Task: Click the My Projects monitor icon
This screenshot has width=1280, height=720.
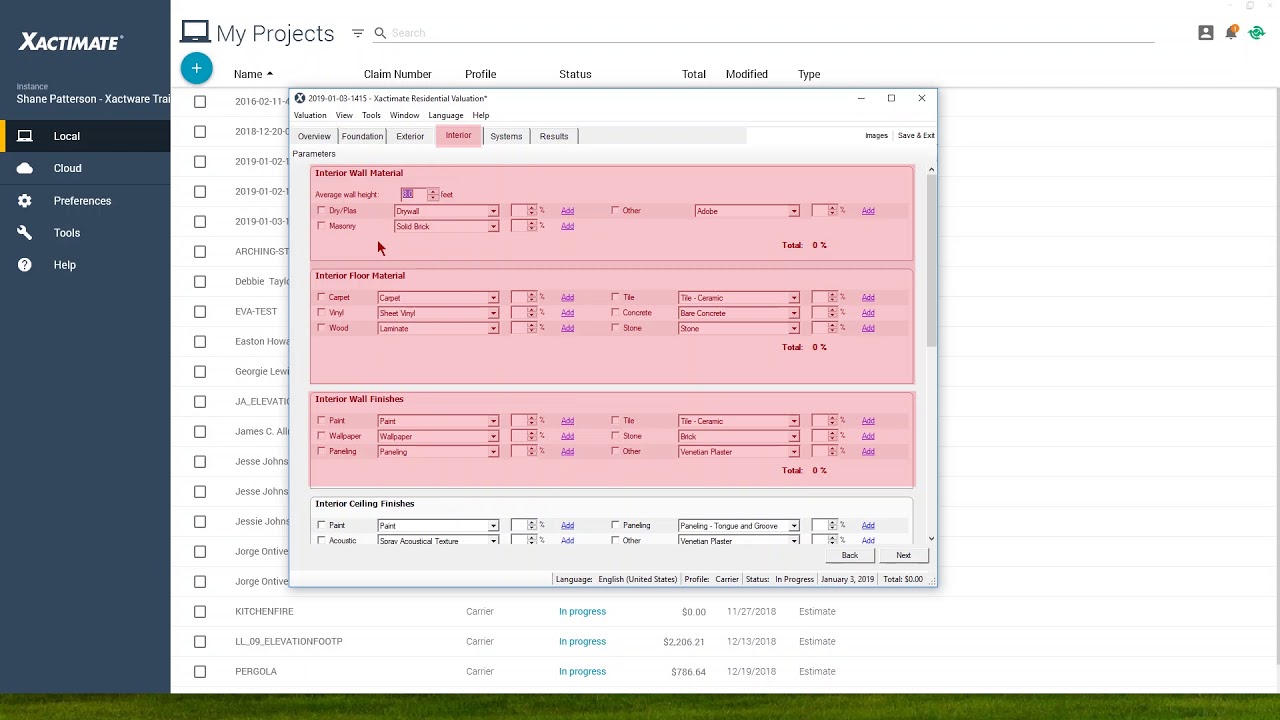Action: point(195,33)
